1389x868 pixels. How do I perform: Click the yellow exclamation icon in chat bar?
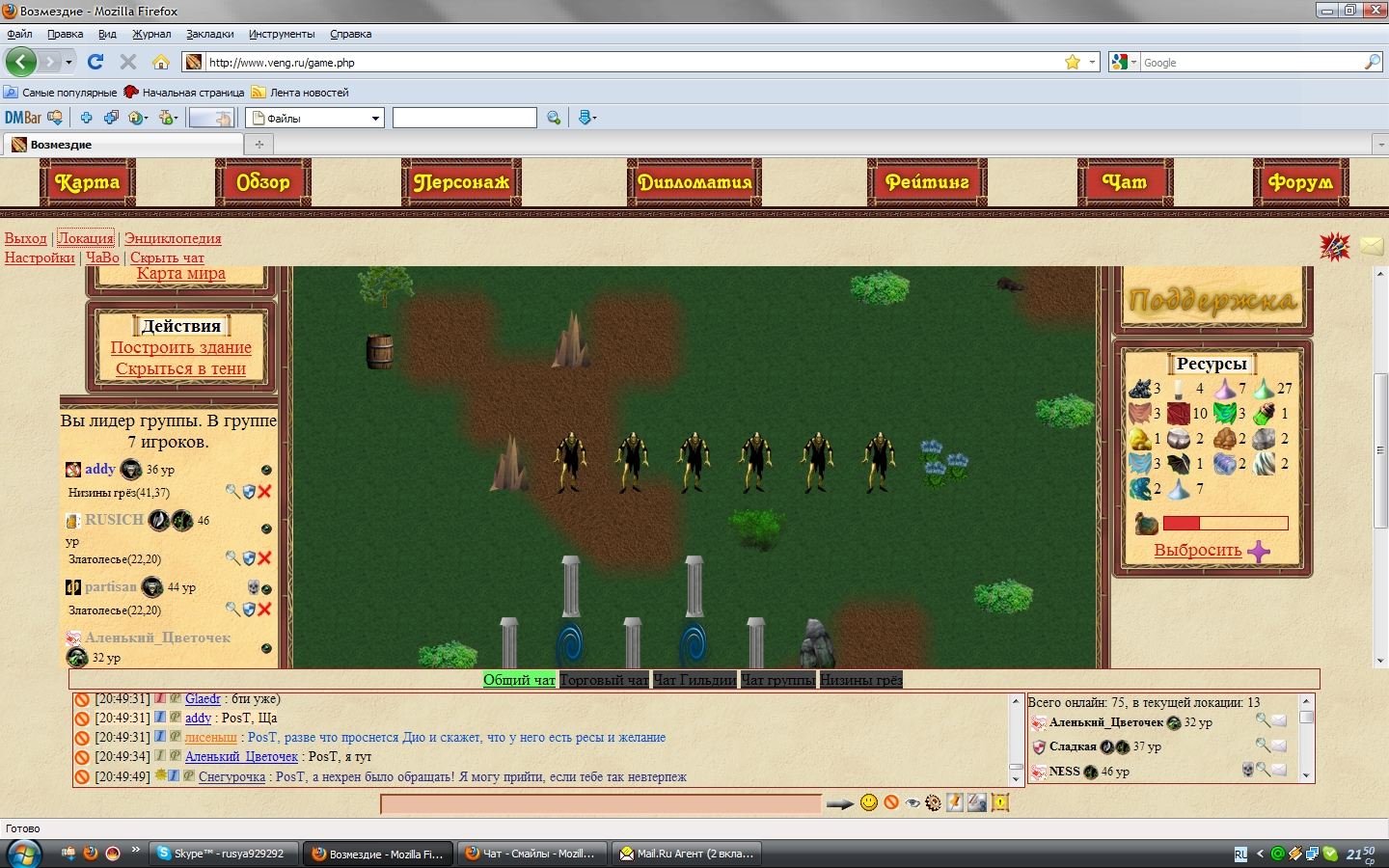click(999, 802)
